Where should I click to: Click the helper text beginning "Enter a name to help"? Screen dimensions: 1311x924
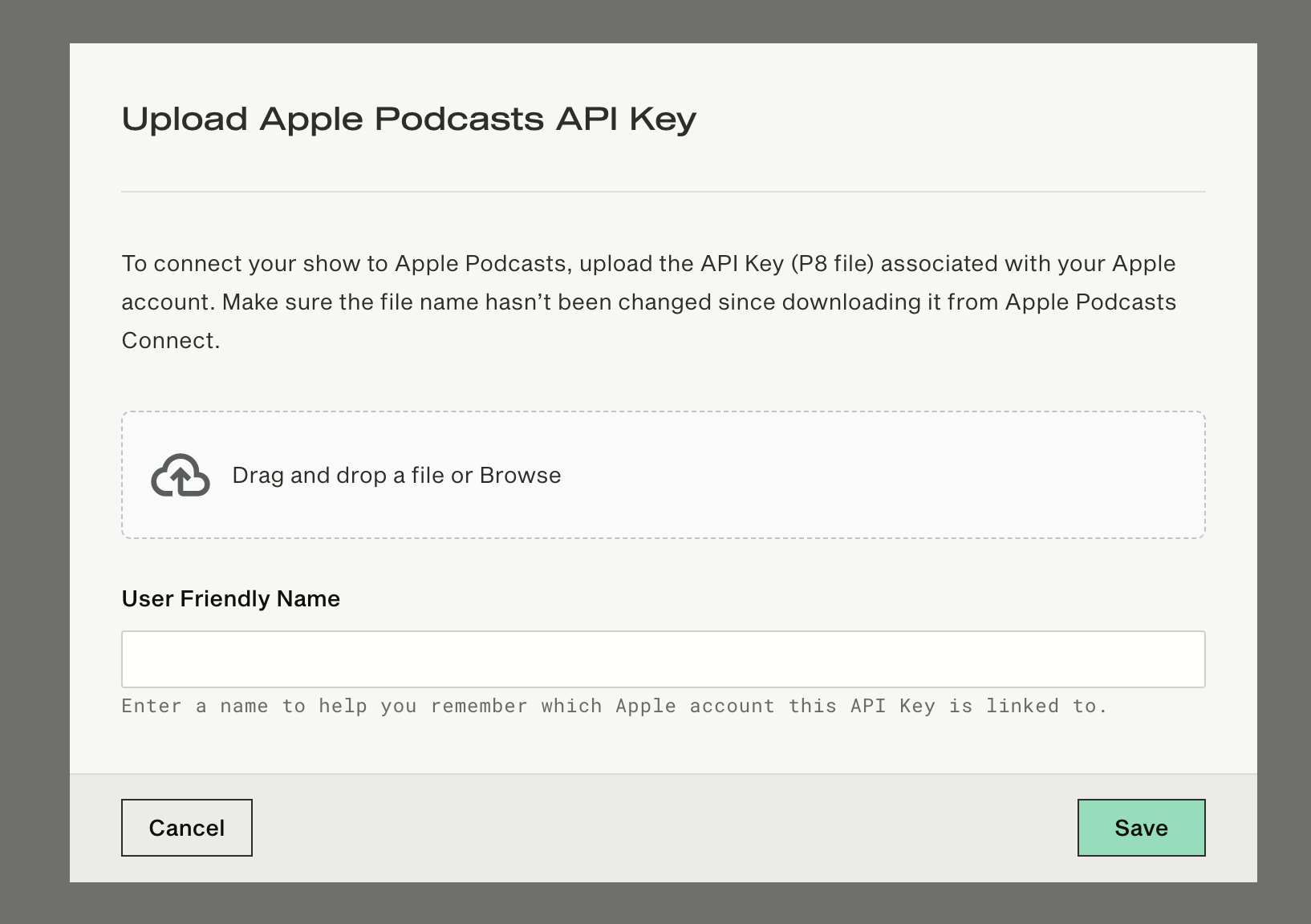615,706
